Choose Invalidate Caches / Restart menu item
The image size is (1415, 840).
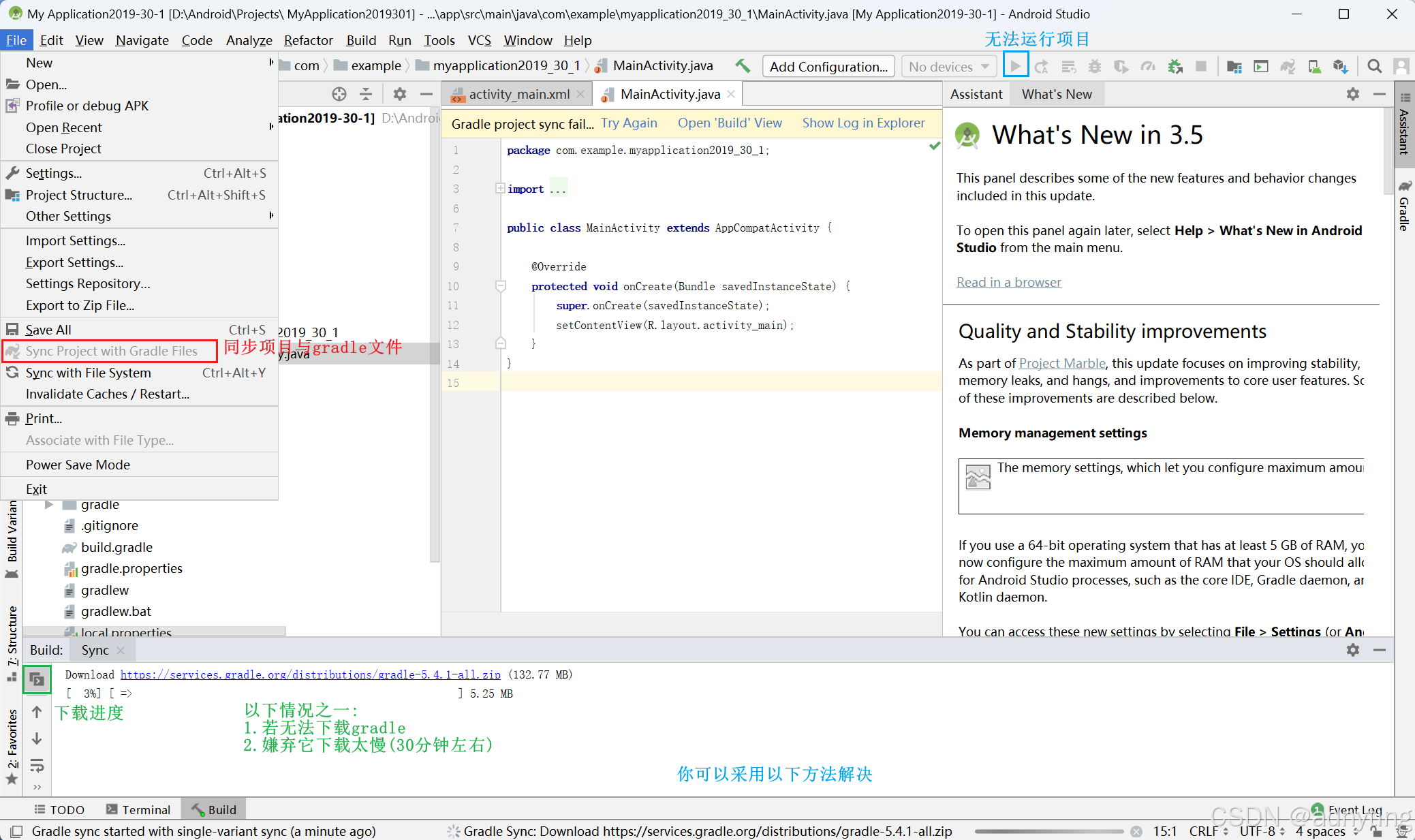point(108,394)
